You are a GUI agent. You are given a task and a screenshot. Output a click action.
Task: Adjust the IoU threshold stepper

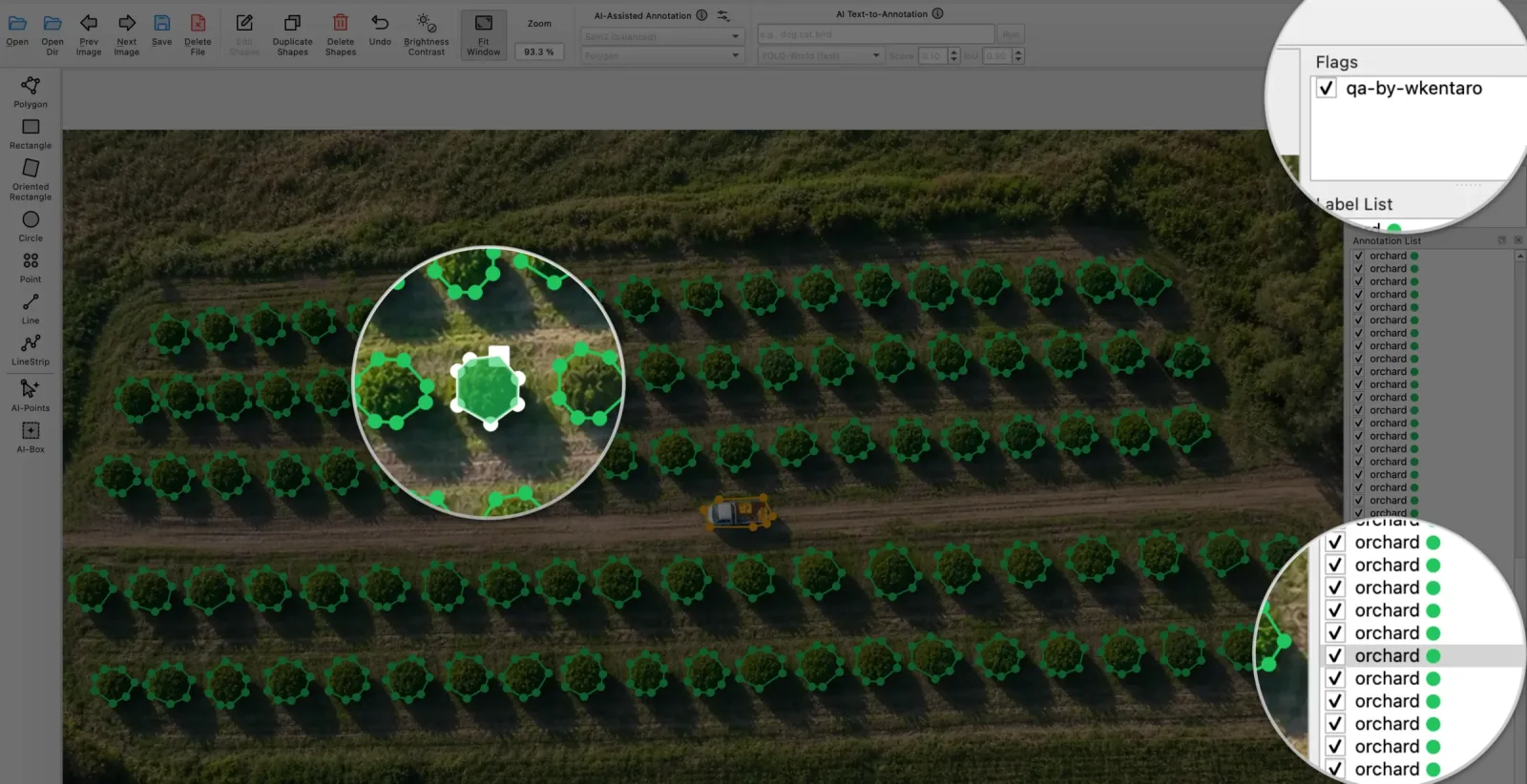1018,55
